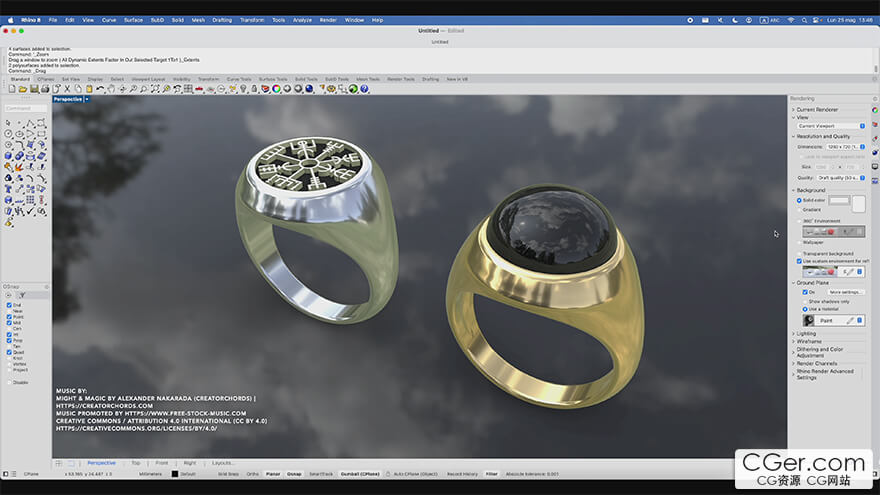Select the Solid color background radio button
Image resolution: width=880 pixels, height=495 pixels.
[799, 200]
